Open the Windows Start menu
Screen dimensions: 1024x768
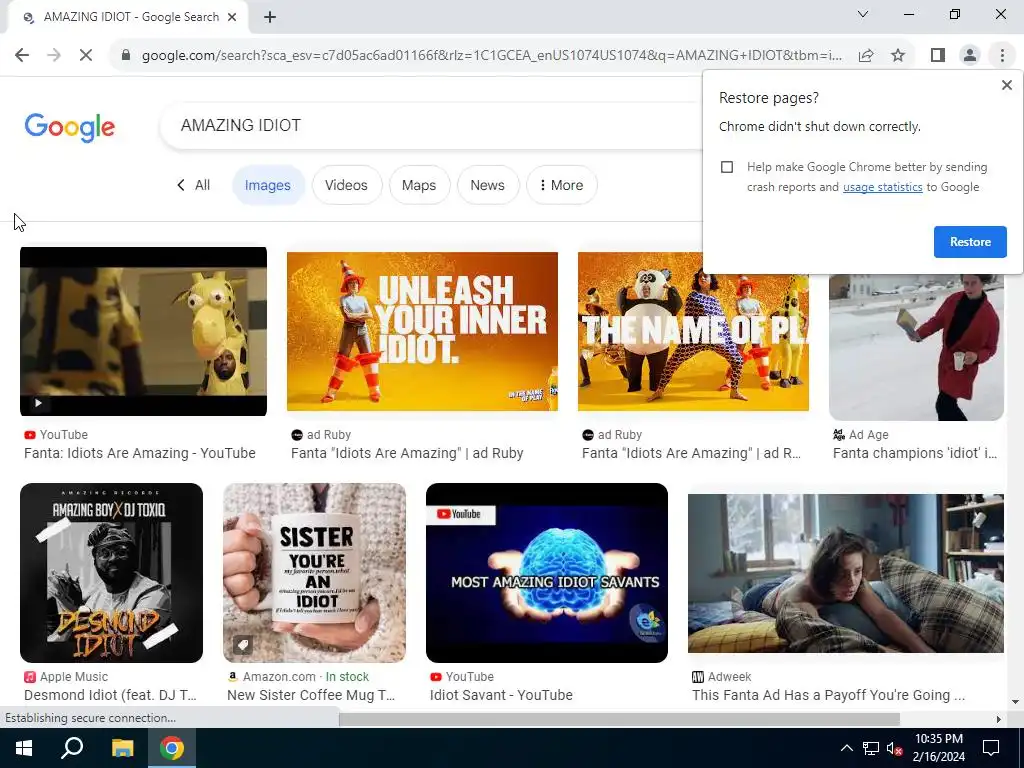(x=24, y=748)
